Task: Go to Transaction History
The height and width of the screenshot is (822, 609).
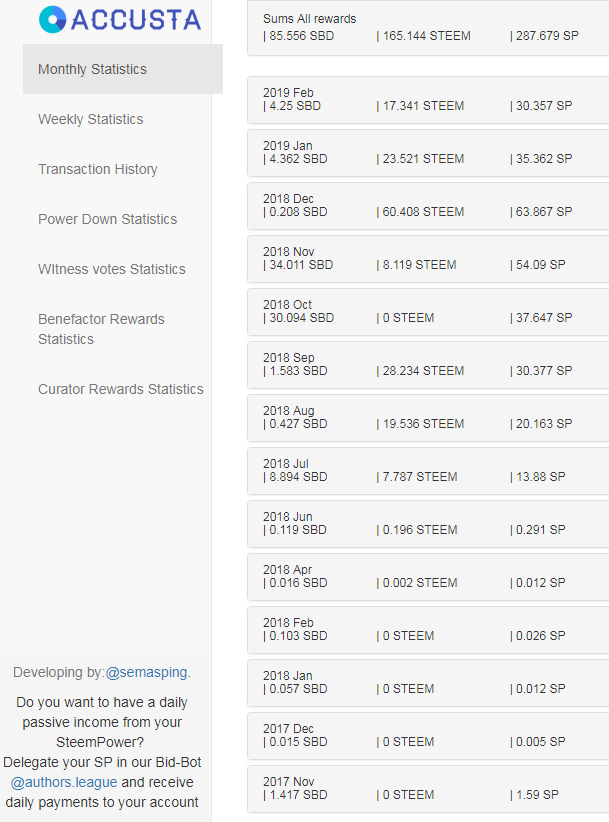Action: coord(97,169)
